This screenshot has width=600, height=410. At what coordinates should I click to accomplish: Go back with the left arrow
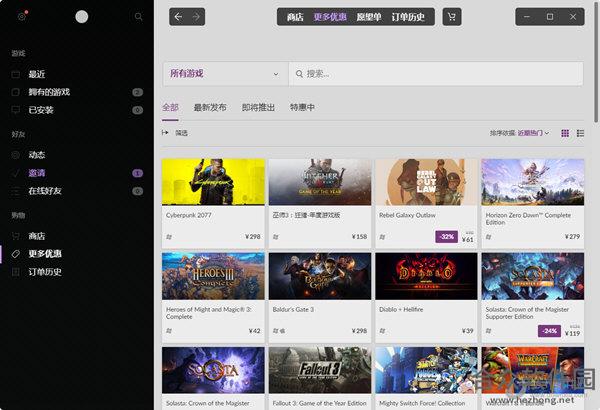coord(178,17)
